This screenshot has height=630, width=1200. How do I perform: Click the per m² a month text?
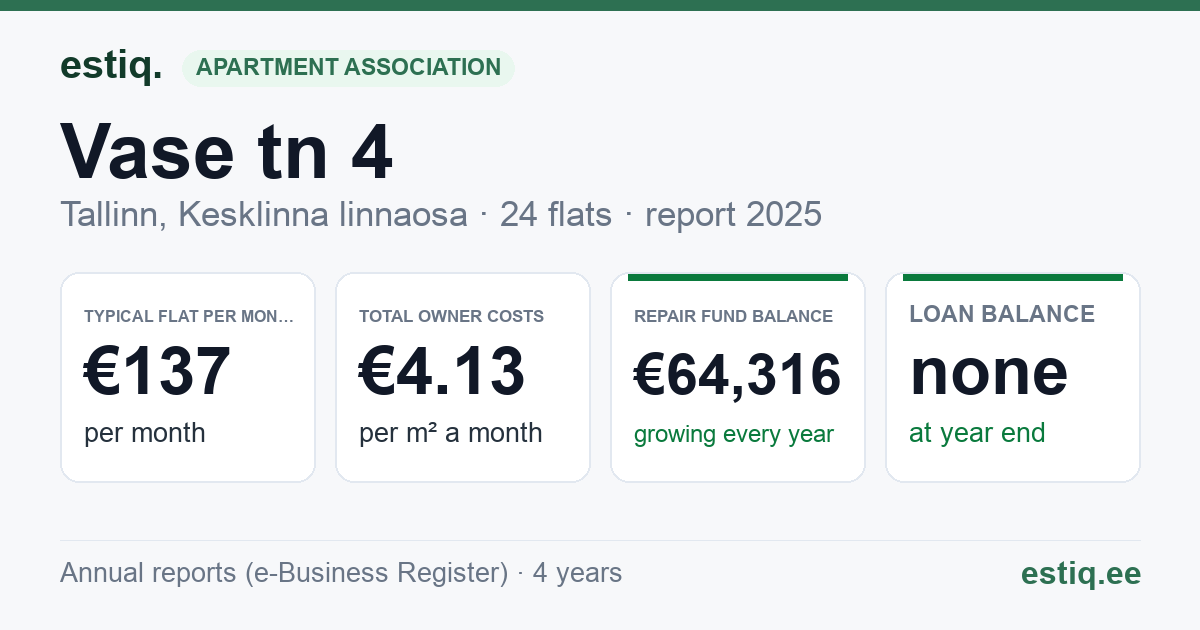[451, 433]
